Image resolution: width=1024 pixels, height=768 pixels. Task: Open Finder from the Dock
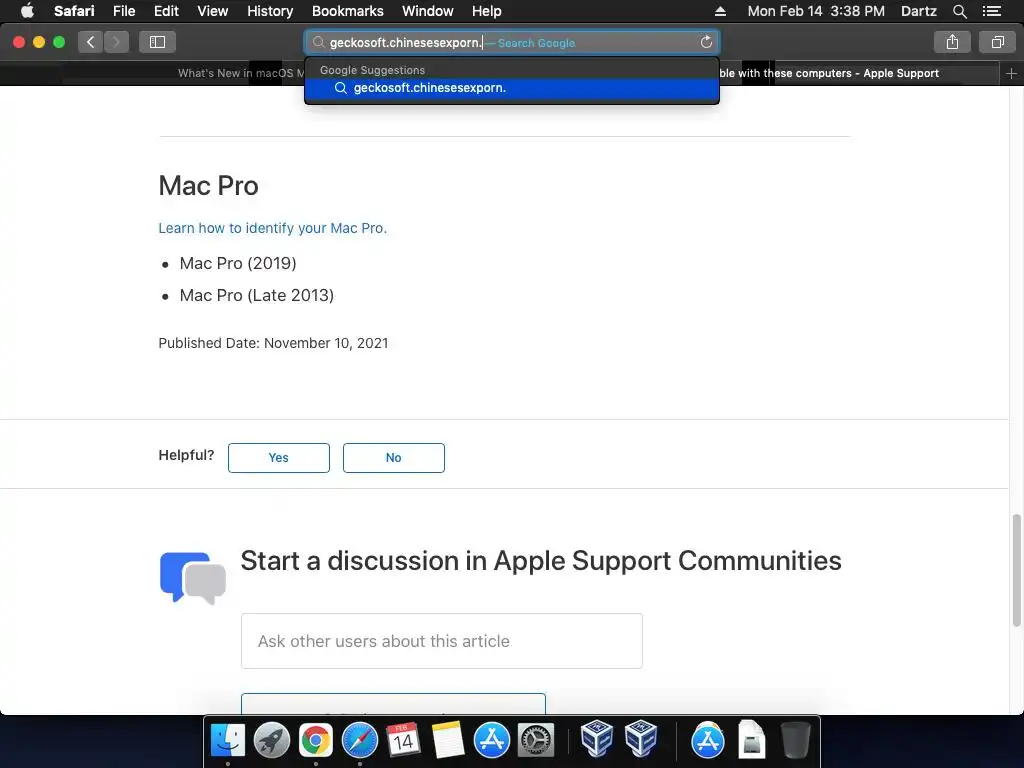click(228, 741)
